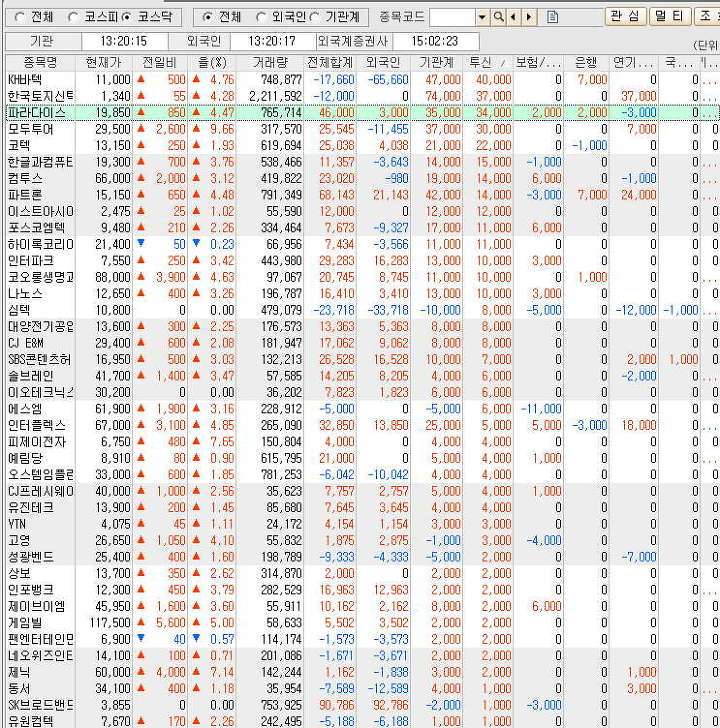
Task: Select the 코스피 market radio button
Action: (x=72, y=17)
